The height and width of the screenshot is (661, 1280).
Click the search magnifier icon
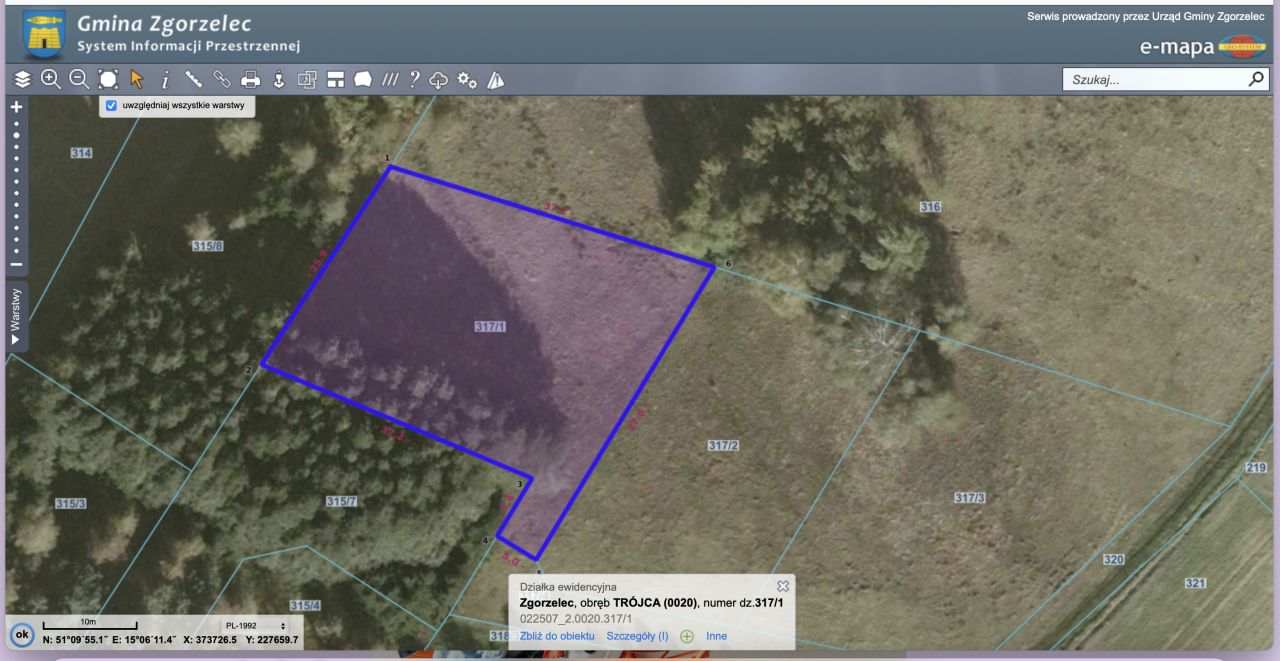coord(1256,79)
